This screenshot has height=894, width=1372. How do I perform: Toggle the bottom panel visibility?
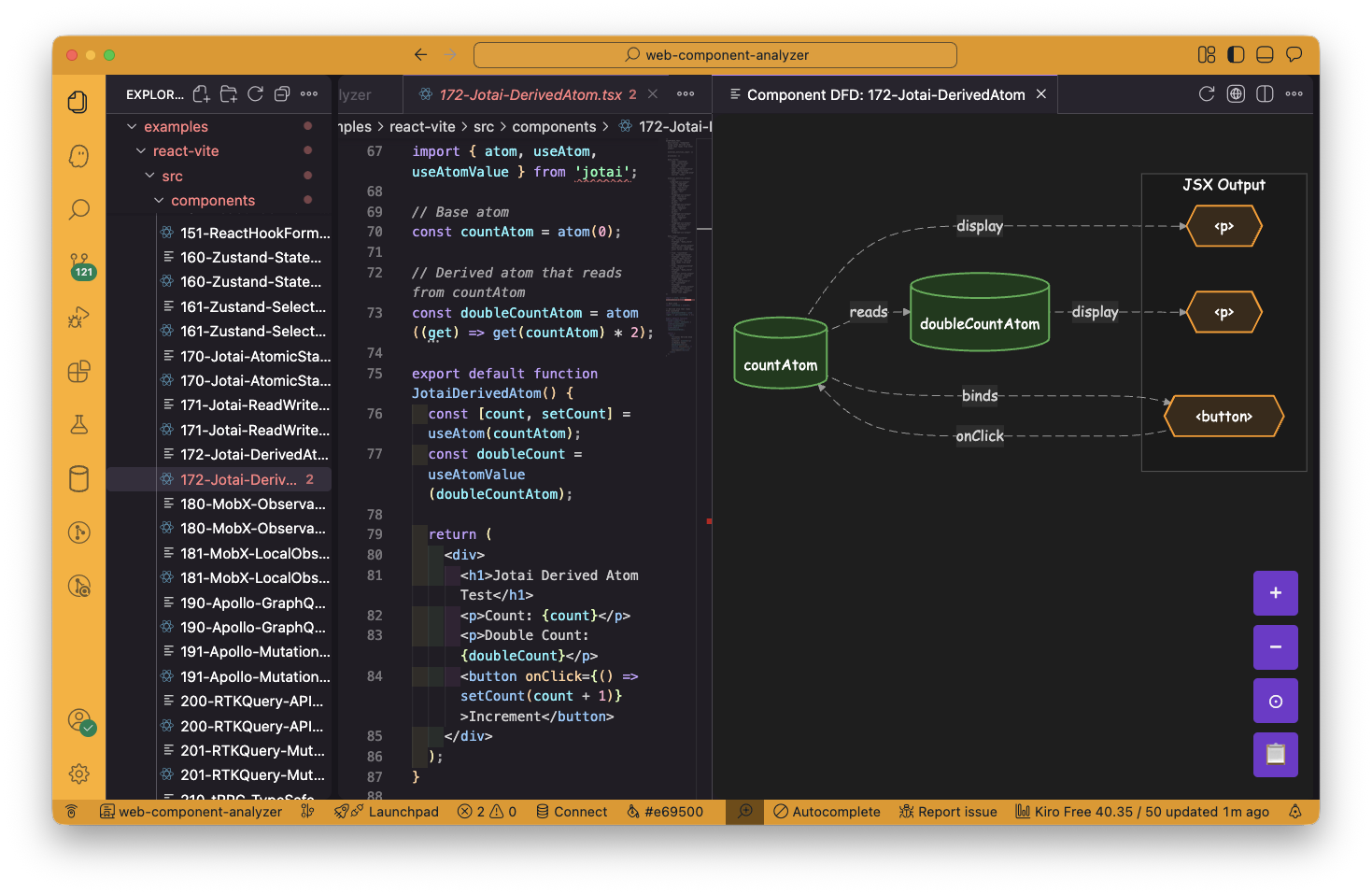(x=1265, y=55)
